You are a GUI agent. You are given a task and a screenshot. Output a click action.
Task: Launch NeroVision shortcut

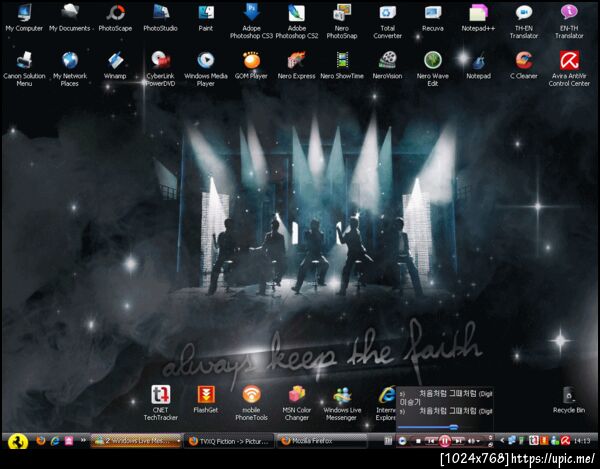387,65
